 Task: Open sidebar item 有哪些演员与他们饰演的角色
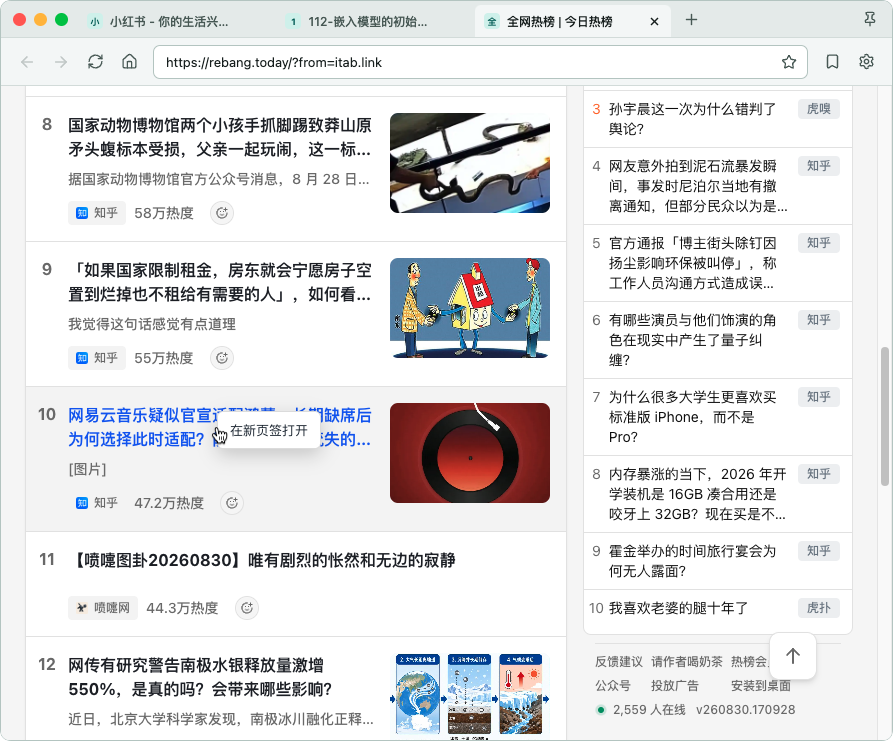[x=692, y=340]
